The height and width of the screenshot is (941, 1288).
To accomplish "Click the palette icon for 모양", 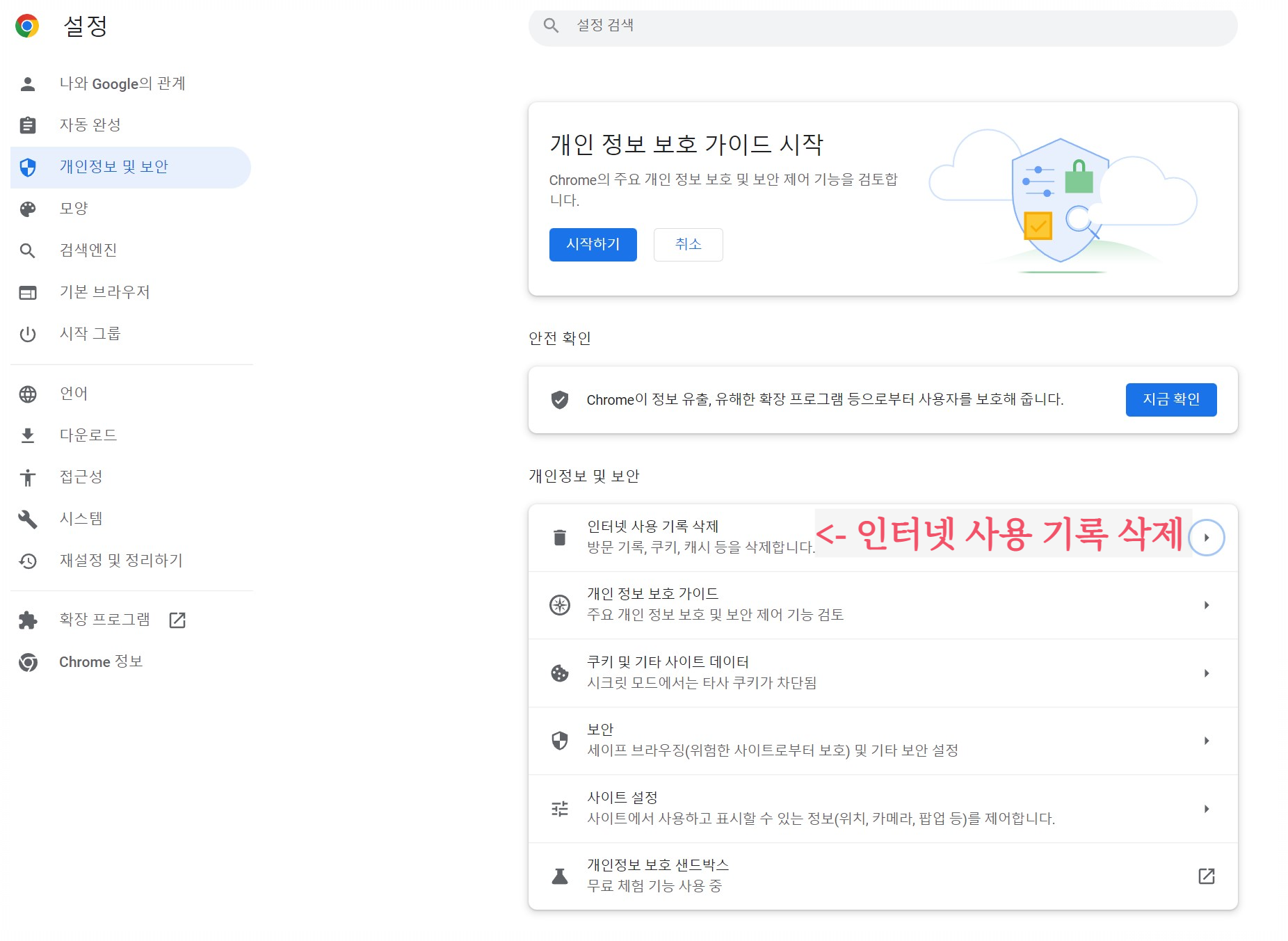I will tap(28, 209).
